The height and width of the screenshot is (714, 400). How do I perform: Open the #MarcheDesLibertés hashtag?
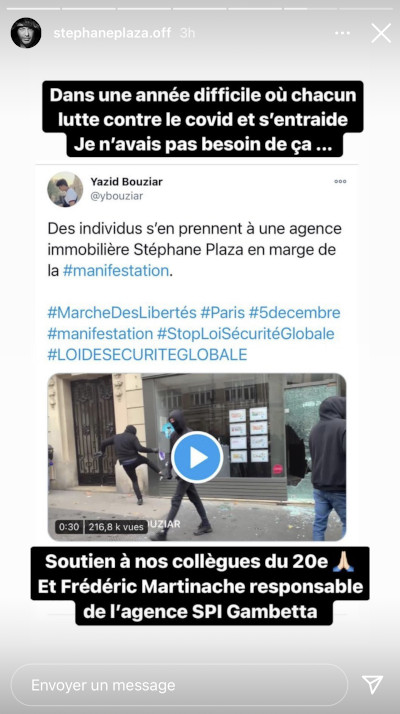pyautogui.click(x=122, y=313)
